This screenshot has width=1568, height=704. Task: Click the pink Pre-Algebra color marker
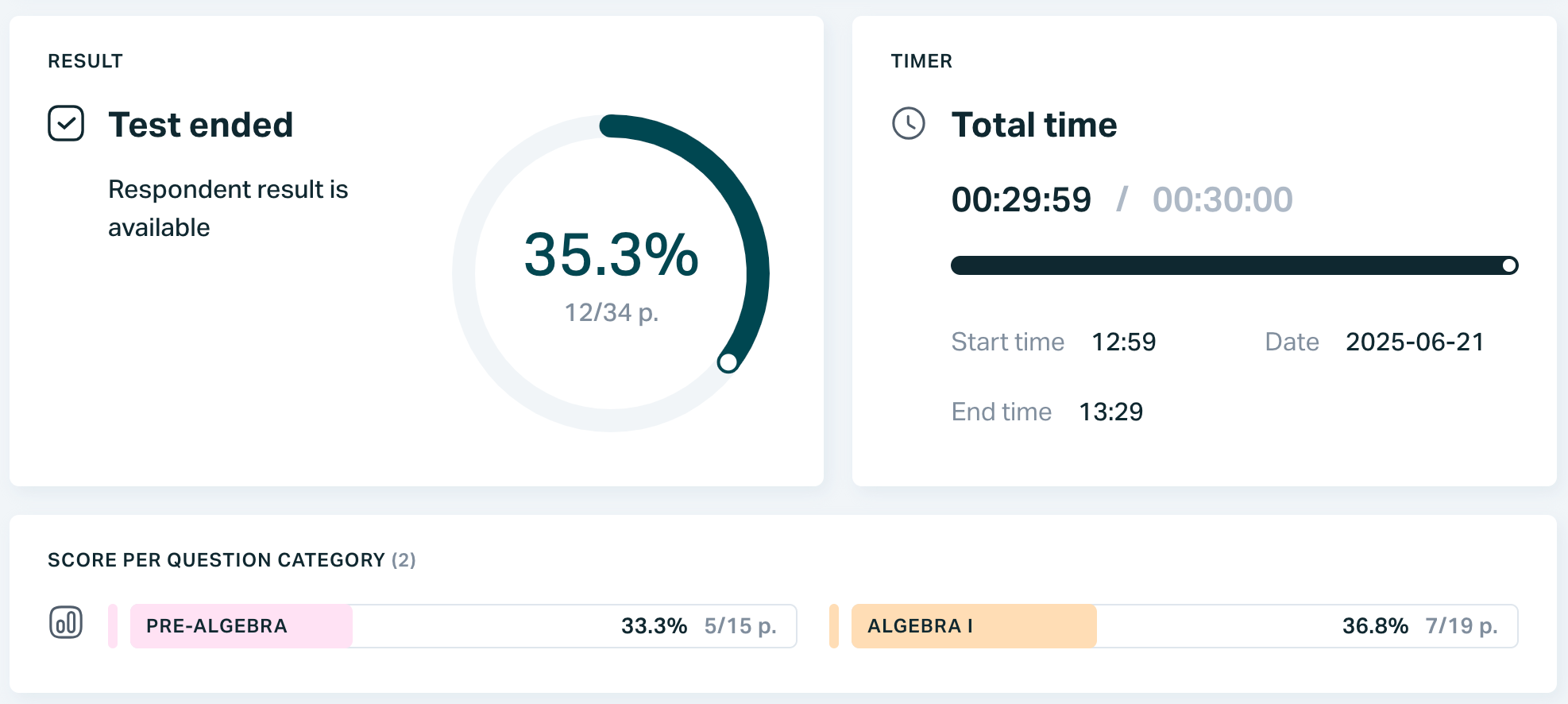pos(113,626)
